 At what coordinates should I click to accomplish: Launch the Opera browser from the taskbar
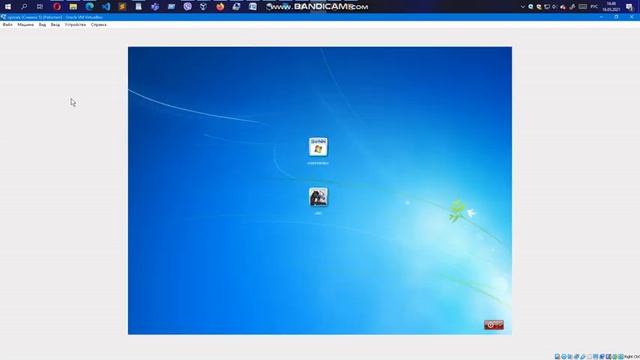[x=57, y=7]
